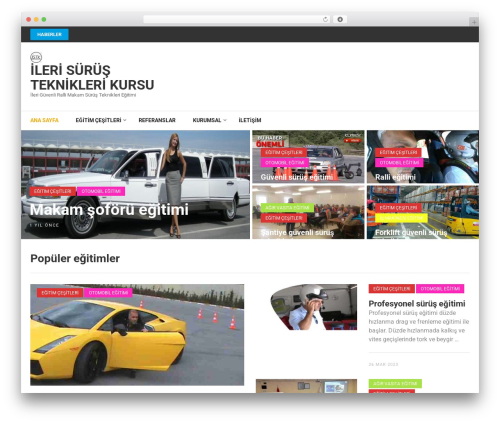
Task: Click the browser reload icon
Action: [x=325, y=20]
